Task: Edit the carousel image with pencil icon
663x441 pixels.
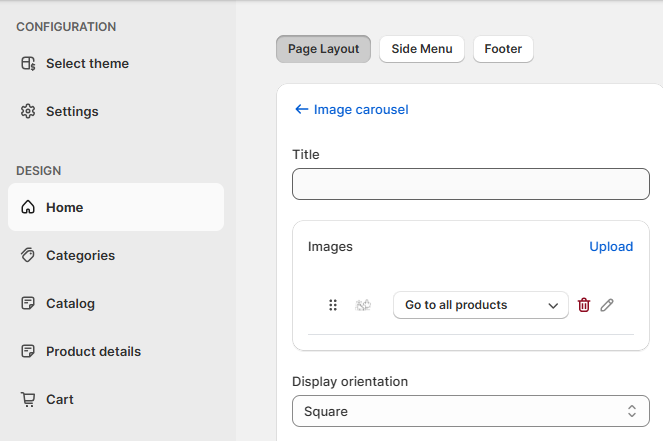Action: tap(607, 305)
